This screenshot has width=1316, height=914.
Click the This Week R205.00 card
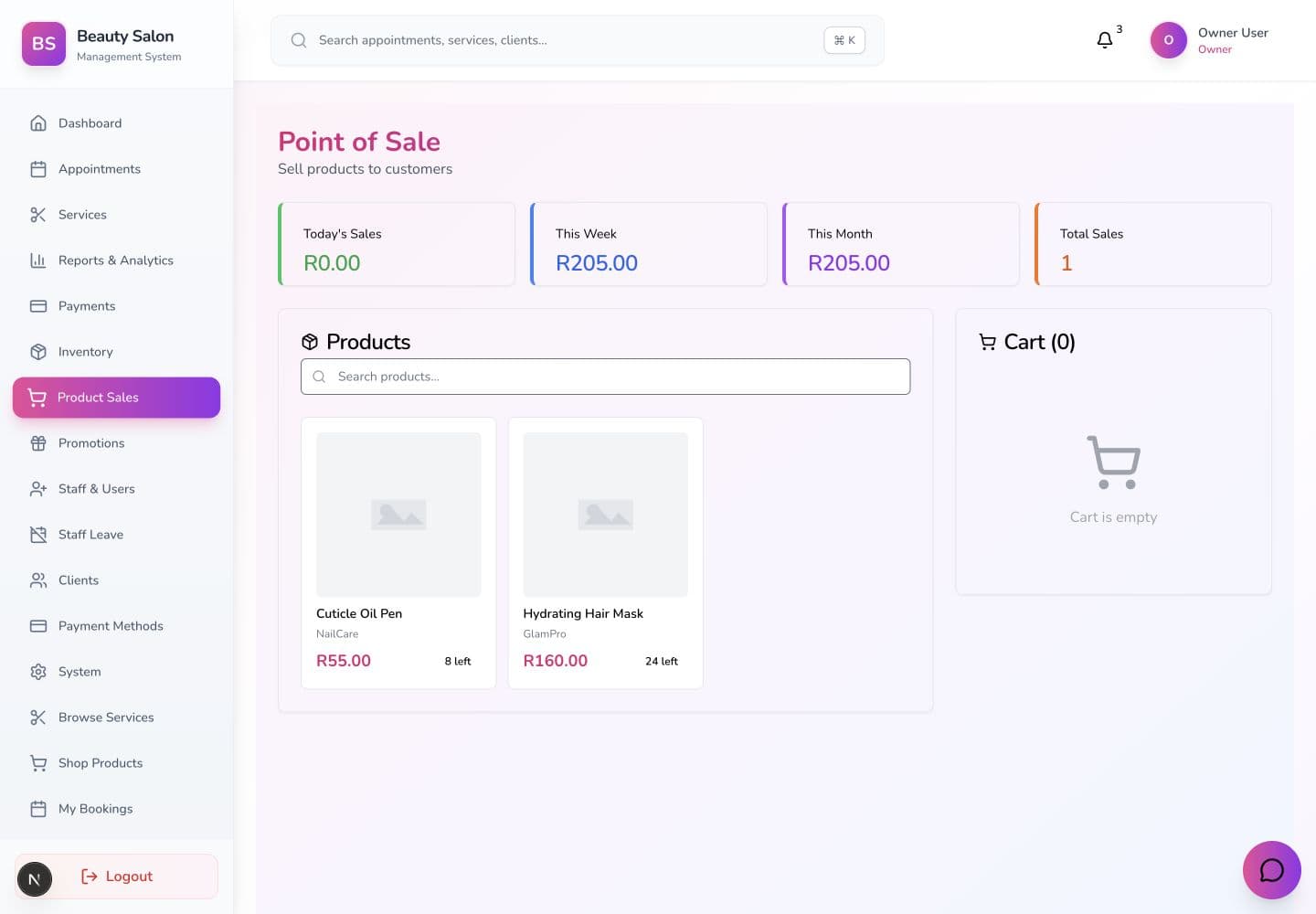649,244
